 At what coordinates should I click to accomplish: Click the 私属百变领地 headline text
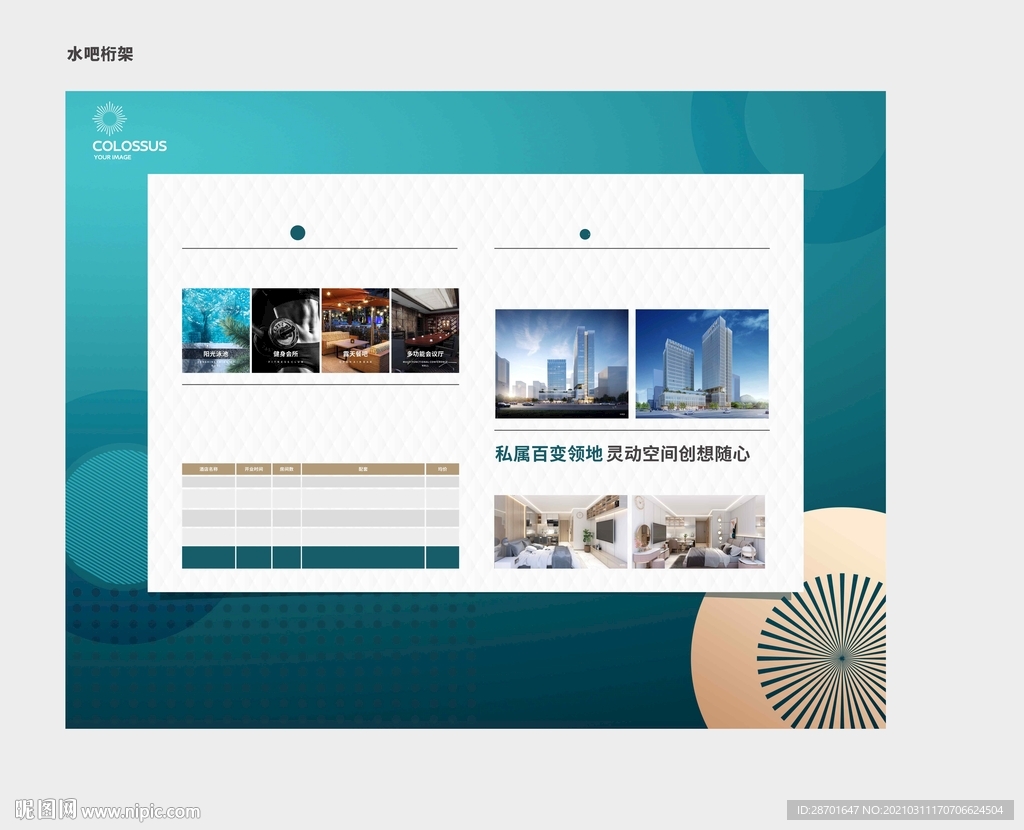click(549, 454)
